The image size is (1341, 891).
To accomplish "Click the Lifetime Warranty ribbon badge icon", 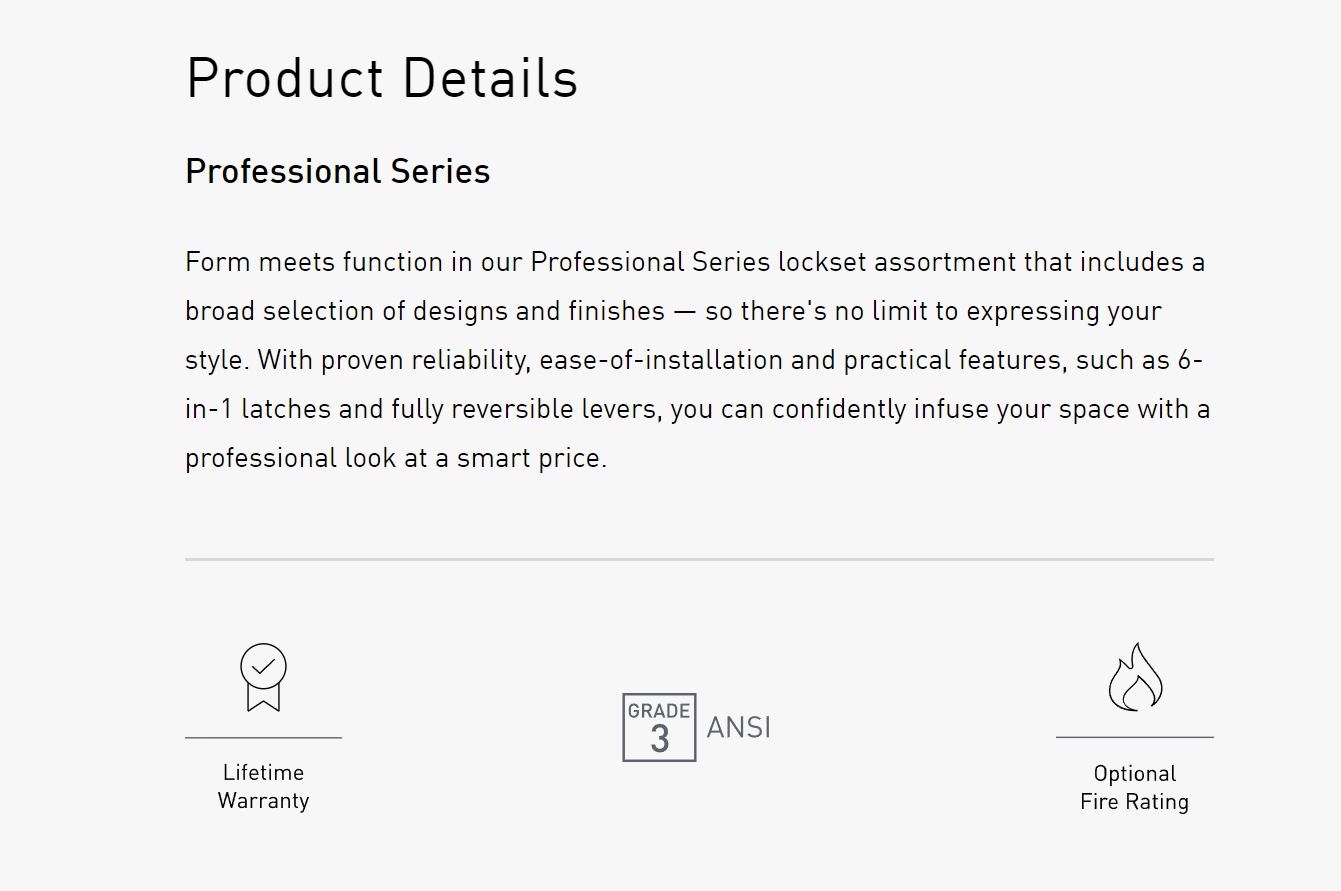I will [263, 677].
